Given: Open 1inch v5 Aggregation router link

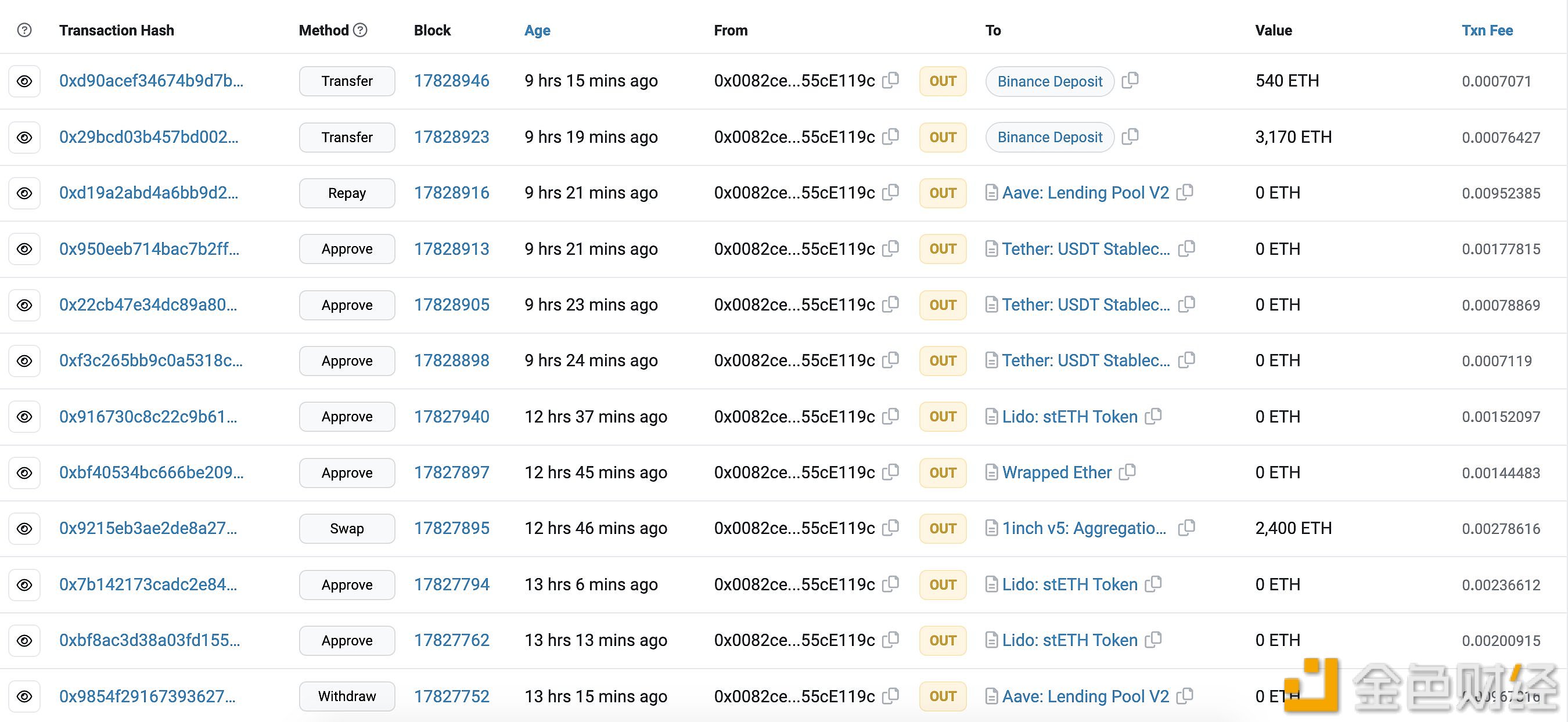Looking at the screenshot, I should click(1084, 529).
